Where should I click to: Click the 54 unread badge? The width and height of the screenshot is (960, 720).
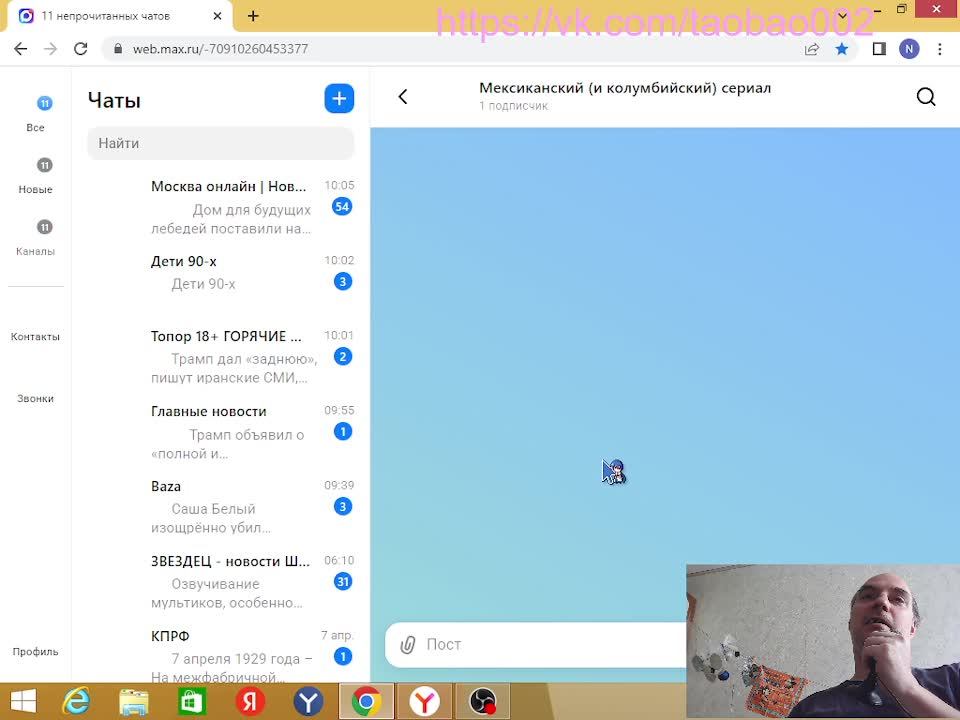click(342, 206)
